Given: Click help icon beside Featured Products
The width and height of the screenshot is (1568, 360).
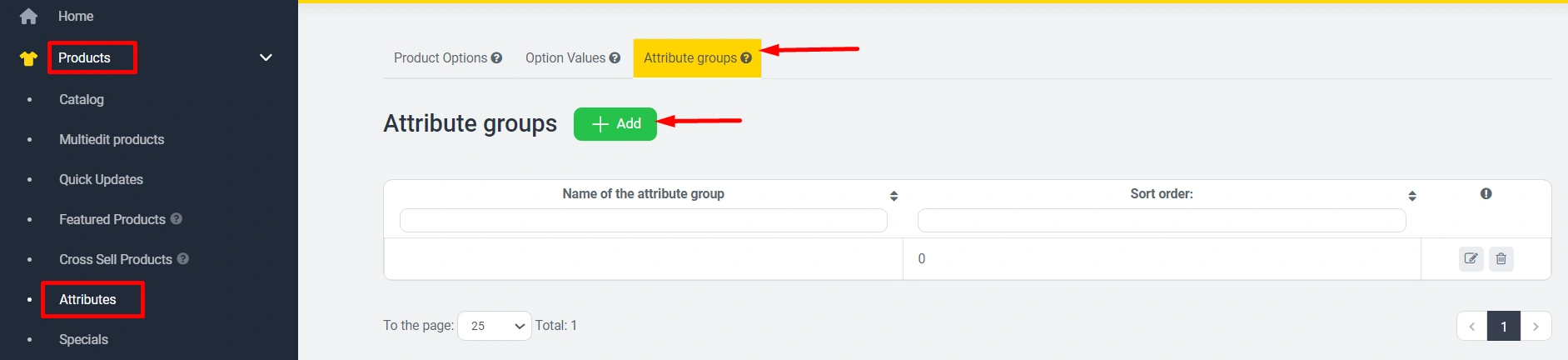Looking at the screenshot, I should (x=177, y=219).
